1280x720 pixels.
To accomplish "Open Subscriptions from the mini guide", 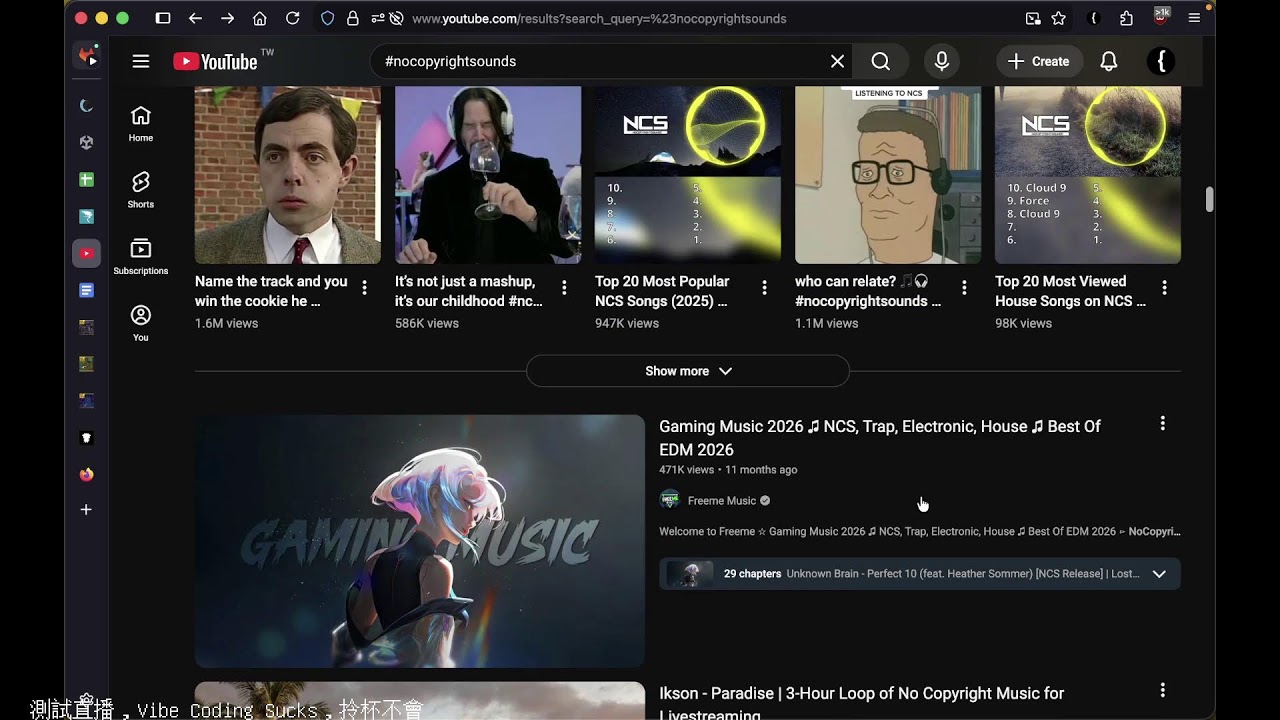I will [x=141, y=256].
